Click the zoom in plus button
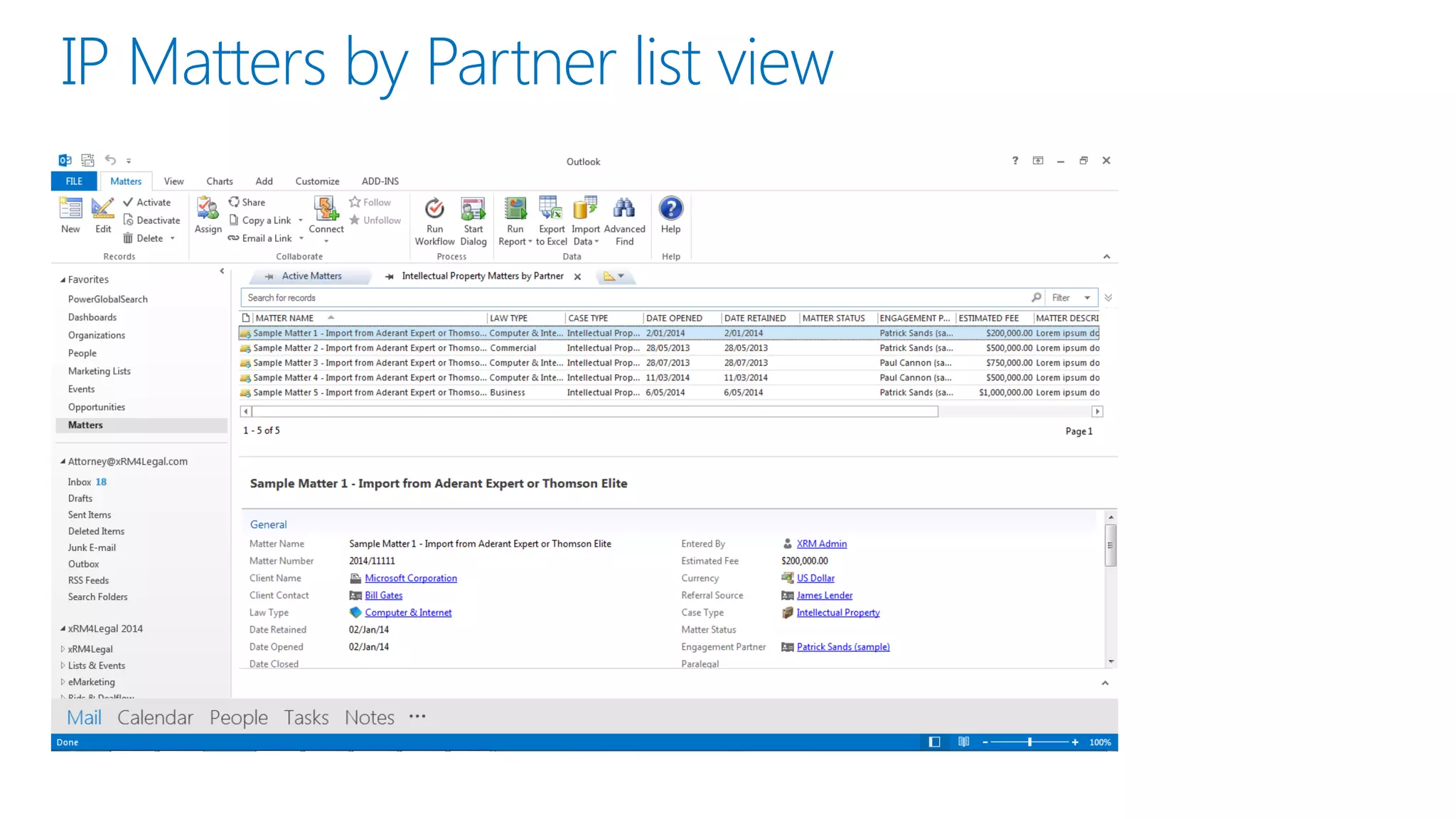This screenshot has height=819, width=1456. (1075, 742)
